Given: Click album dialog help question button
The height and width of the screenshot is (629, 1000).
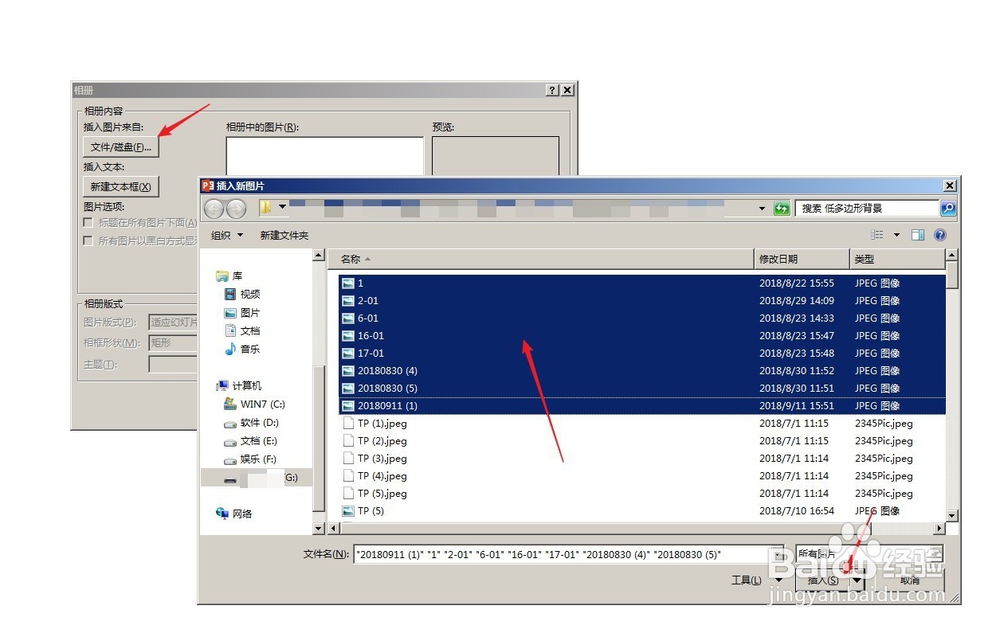Looking at the screenshot, I should point(552,90).
